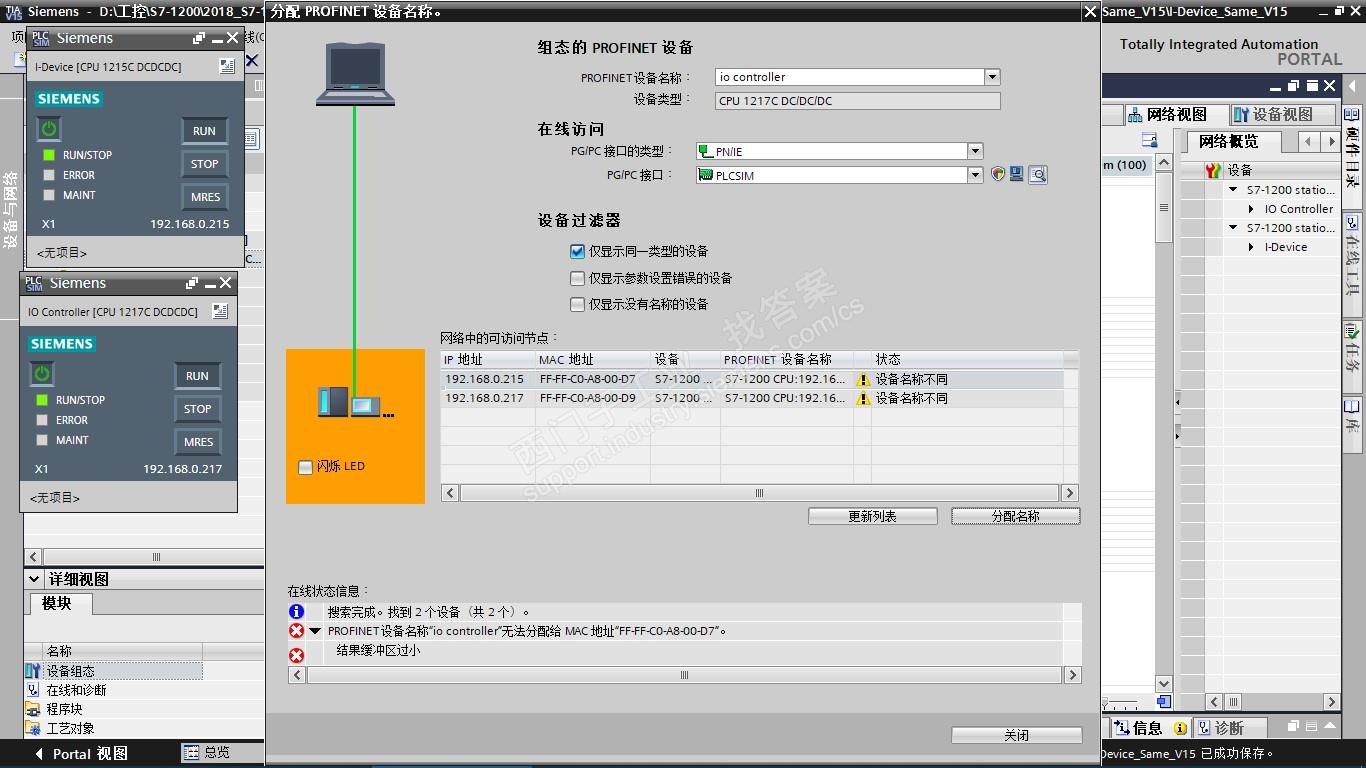This screenshot has height=768, width=1366.
Task: Click RUN button in IO Controller PLCSIM
Action: point(198,376)
